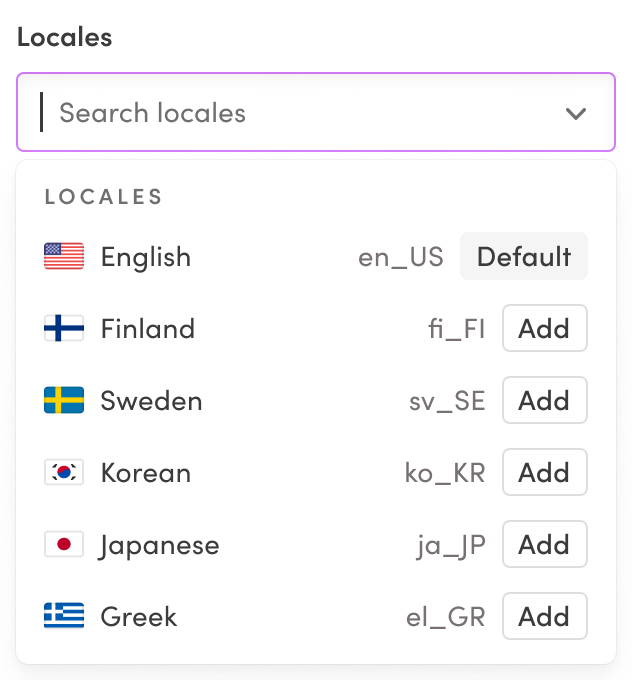Click the United States flag icon
This screenshot has width=632, height=680.
click(64, 257)
